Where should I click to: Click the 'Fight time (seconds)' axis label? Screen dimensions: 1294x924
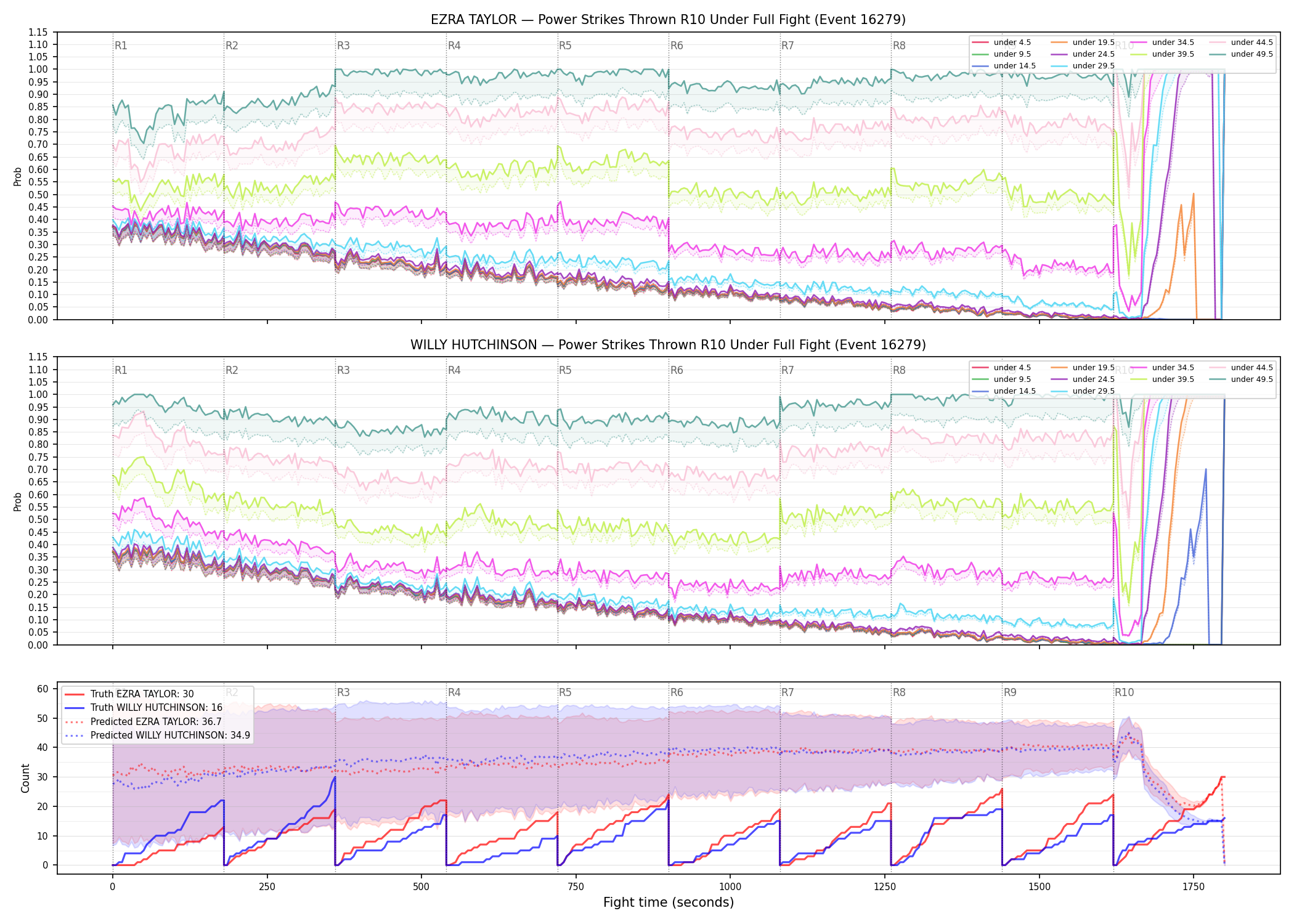click(x=669, y=902)
